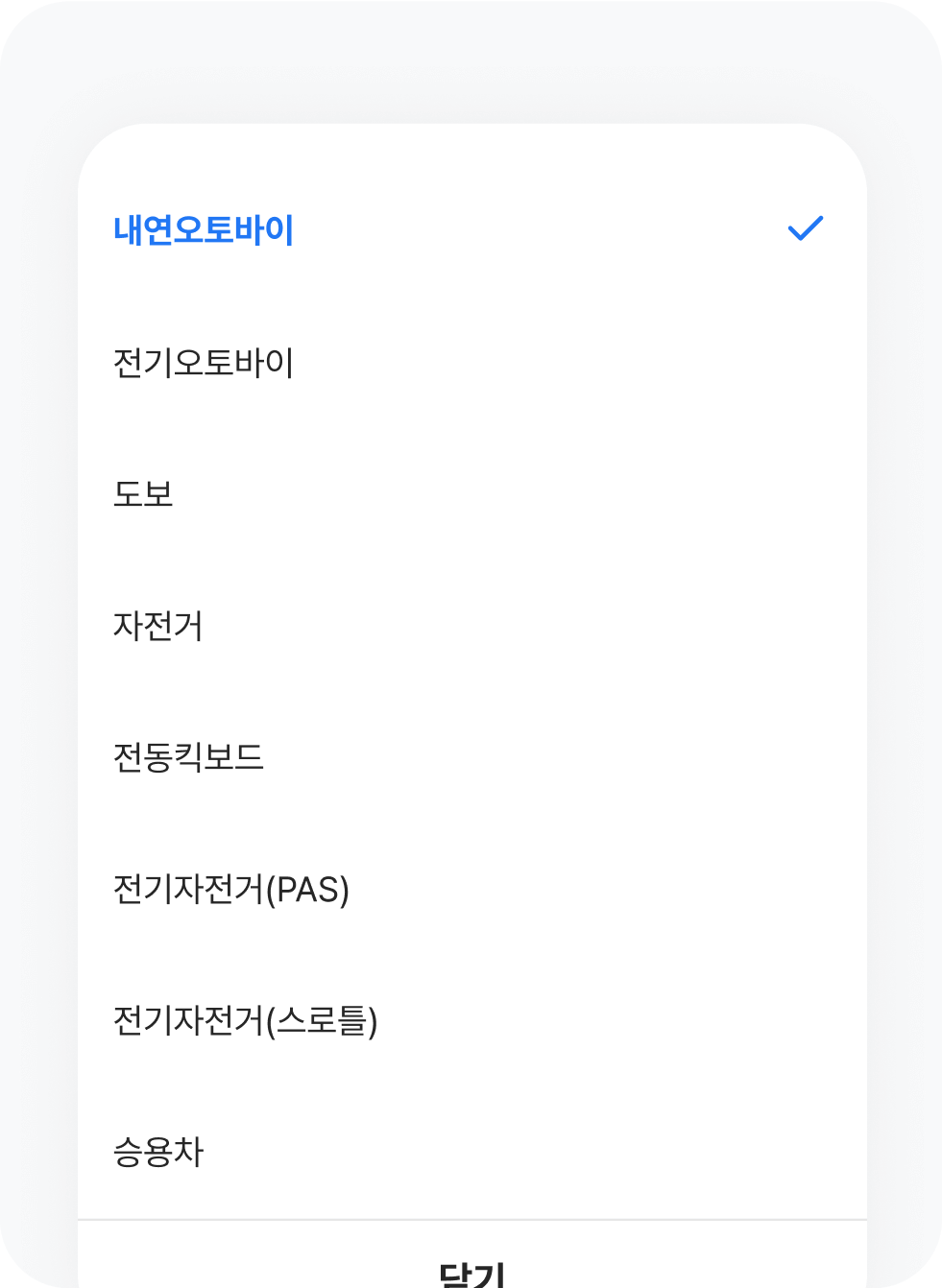
Task: Choose 전기오토바이 from the list
Action: pyautogui.click(x=204, y=363)
